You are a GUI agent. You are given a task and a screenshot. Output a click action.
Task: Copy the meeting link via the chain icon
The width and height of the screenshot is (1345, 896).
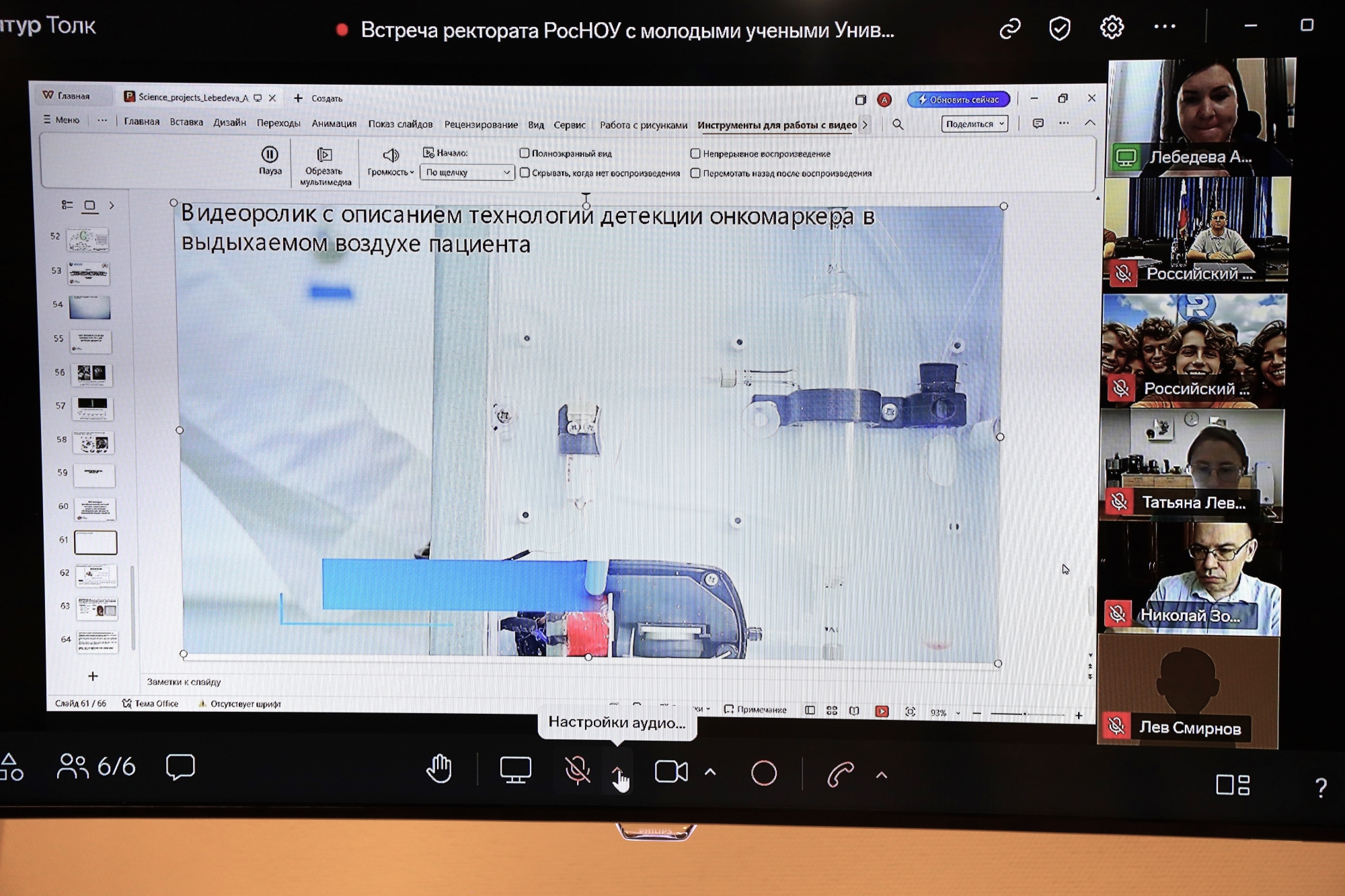click(x=1009, y=29)
